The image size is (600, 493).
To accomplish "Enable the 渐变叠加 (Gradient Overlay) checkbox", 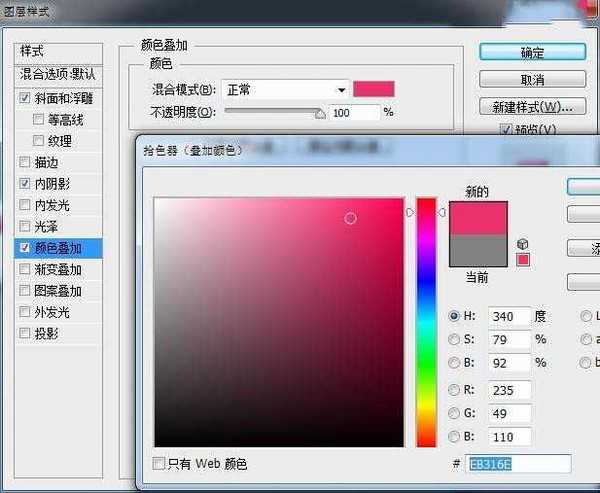I will pyautogui.click(x=24, y=270).
